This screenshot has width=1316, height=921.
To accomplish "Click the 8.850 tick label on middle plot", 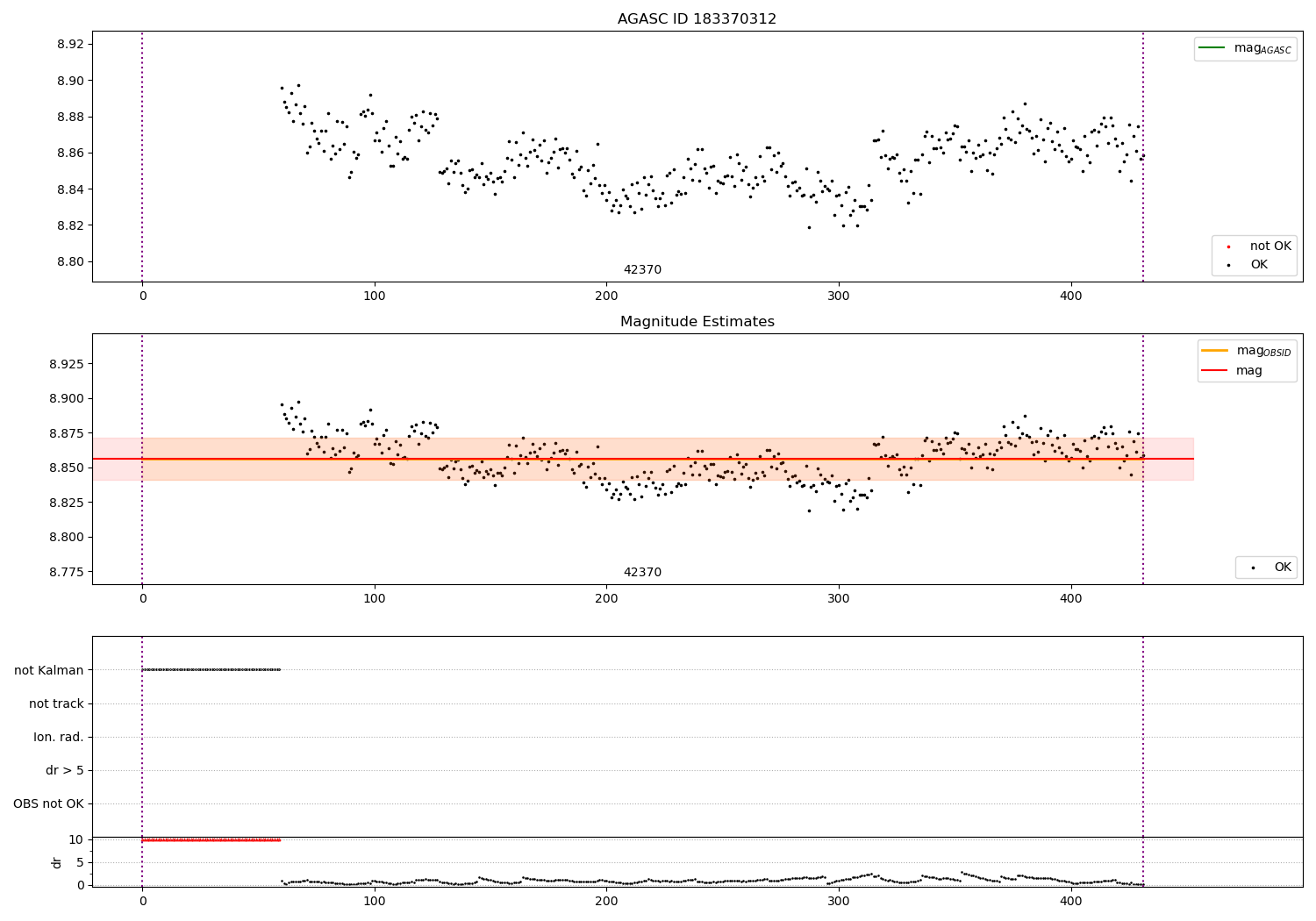I will click(66, 468).
